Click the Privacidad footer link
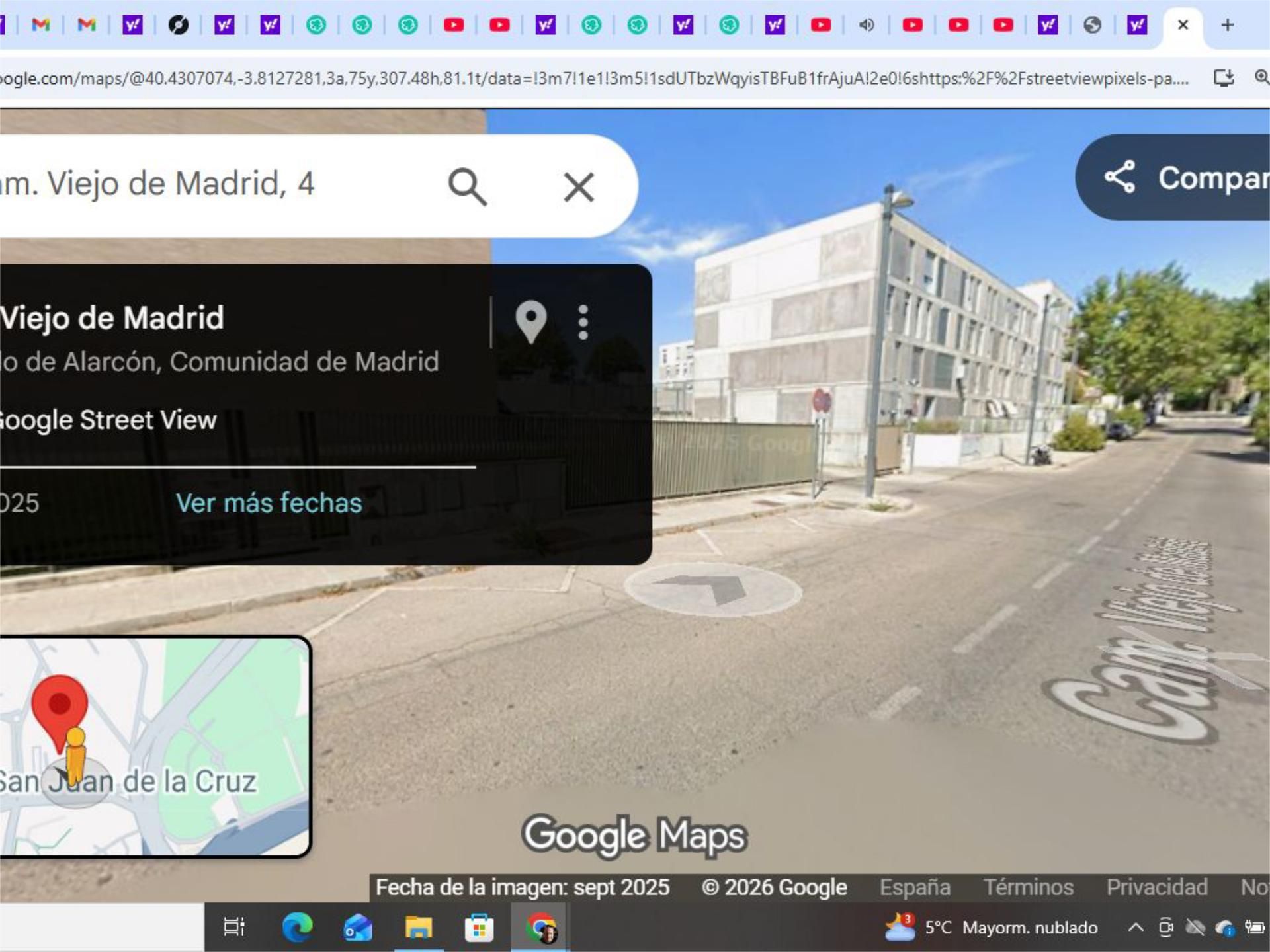The width and height of the screenshot is (1270, 952). click(x=1156, y=887)
